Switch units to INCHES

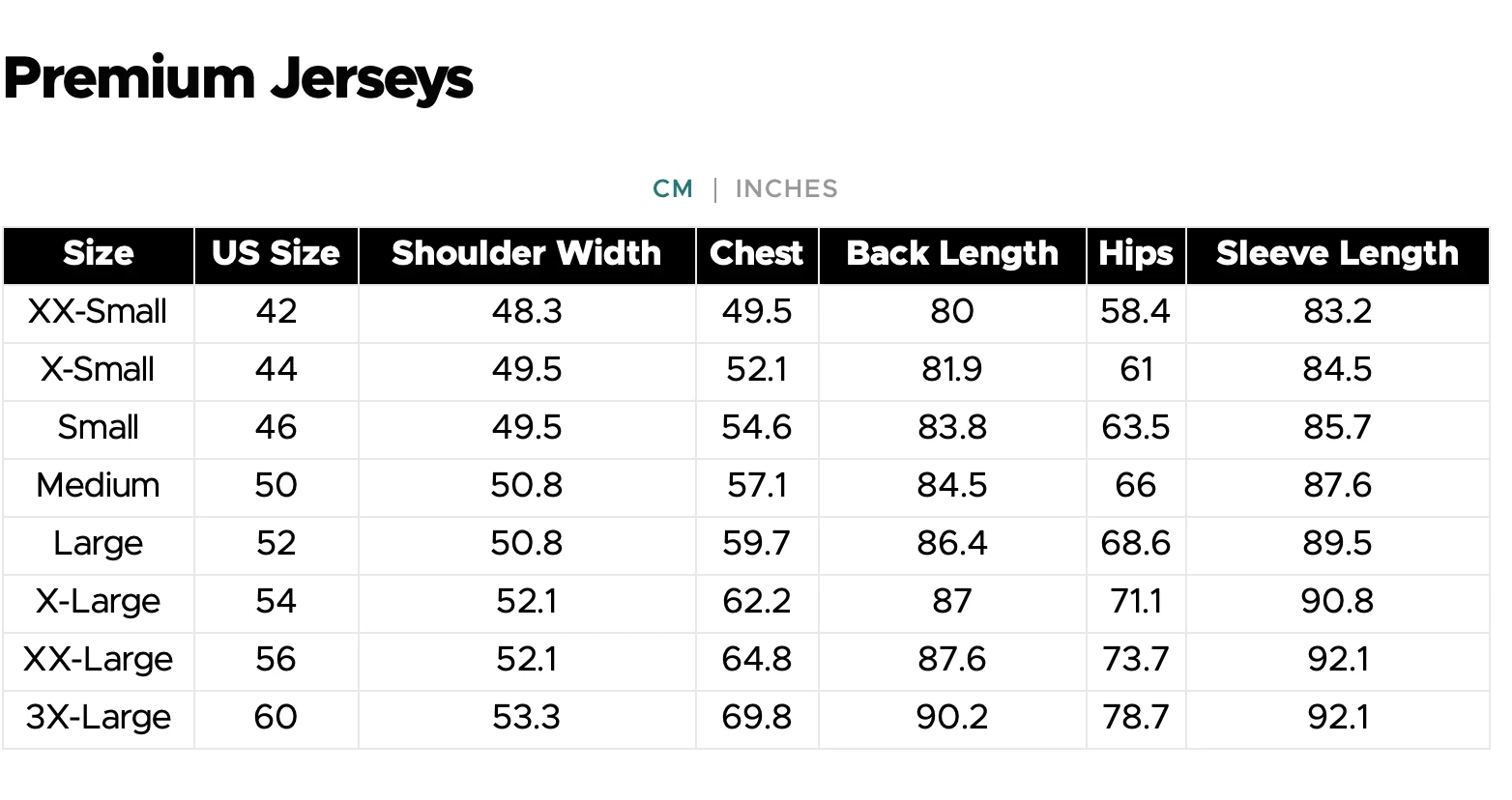click(786, 188)
